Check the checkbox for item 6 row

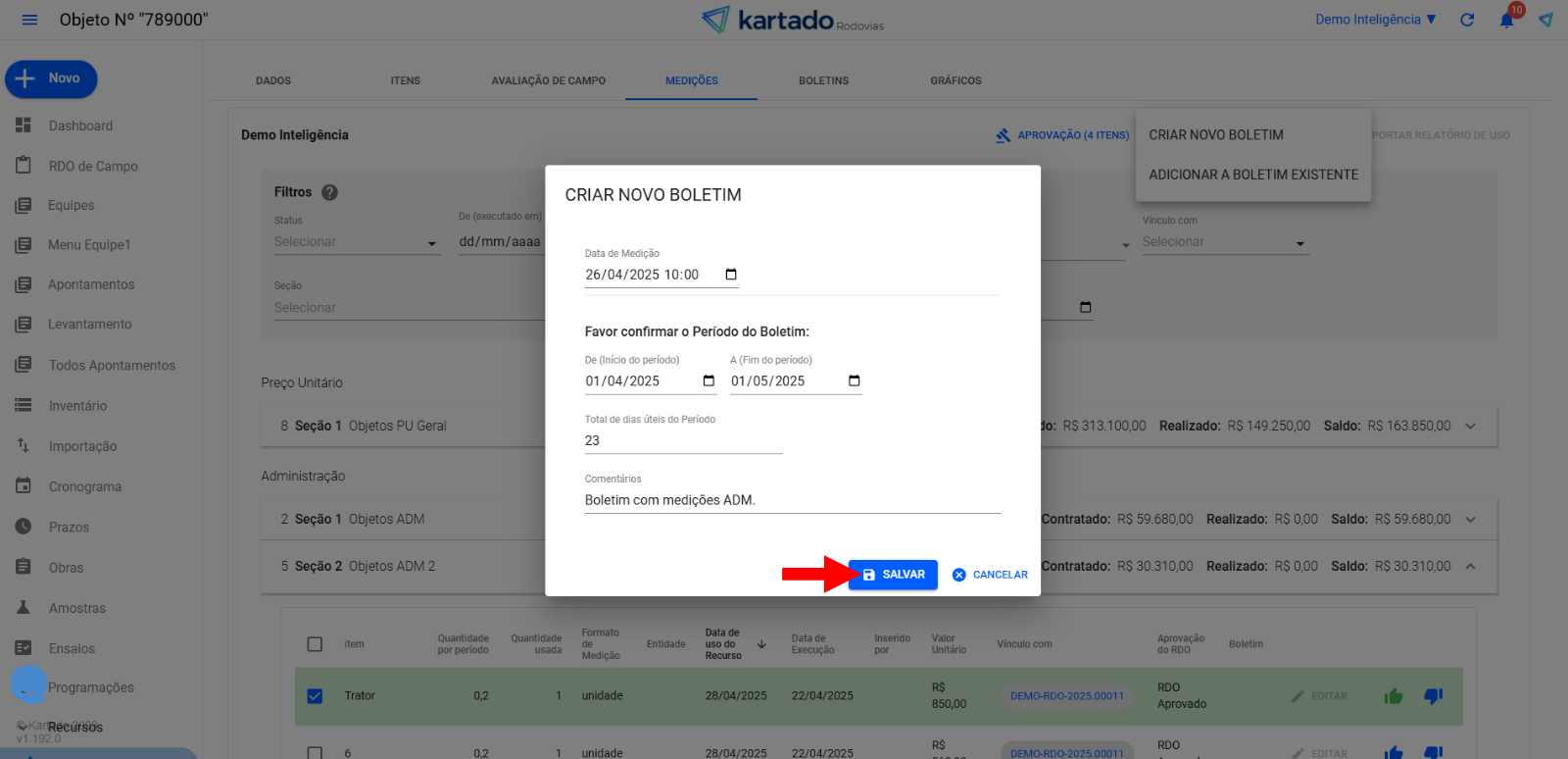coord(315,752)
